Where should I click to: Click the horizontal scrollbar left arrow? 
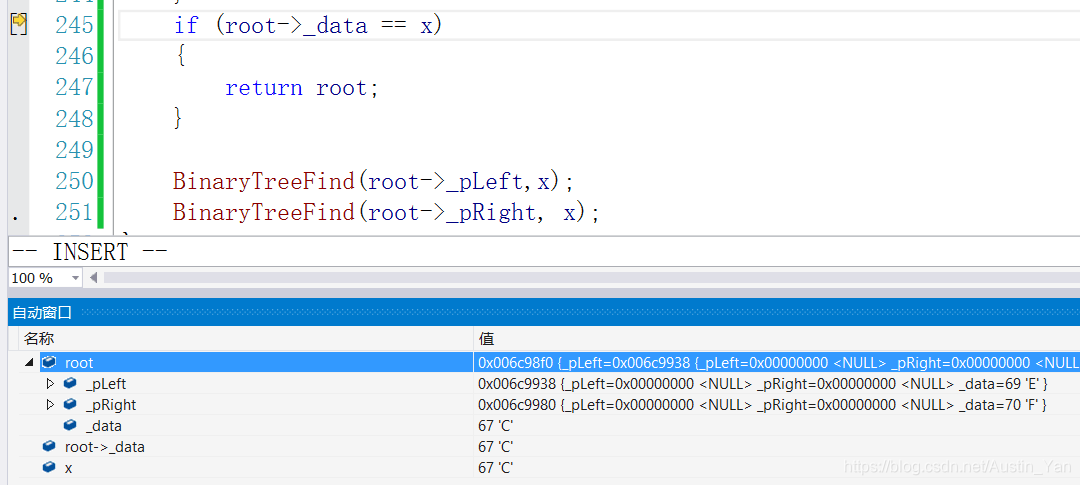point(93,278)
